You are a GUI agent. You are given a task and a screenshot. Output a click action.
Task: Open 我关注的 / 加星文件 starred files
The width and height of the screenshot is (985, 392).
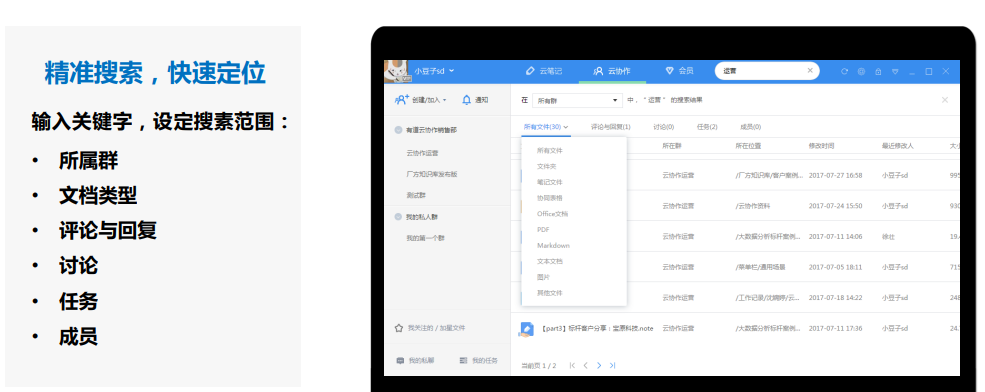430,328
